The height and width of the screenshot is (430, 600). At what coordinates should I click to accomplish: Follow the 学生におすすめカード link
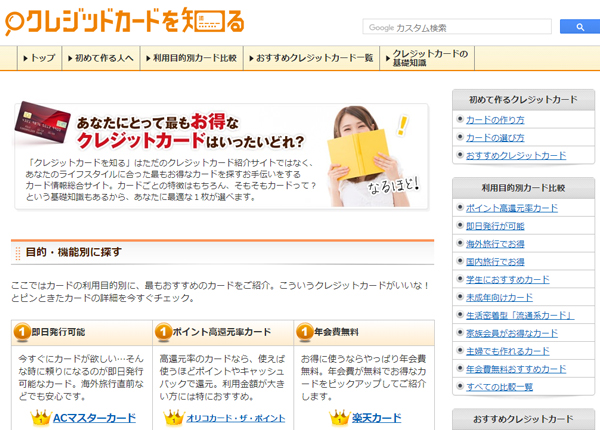point(507,280)
